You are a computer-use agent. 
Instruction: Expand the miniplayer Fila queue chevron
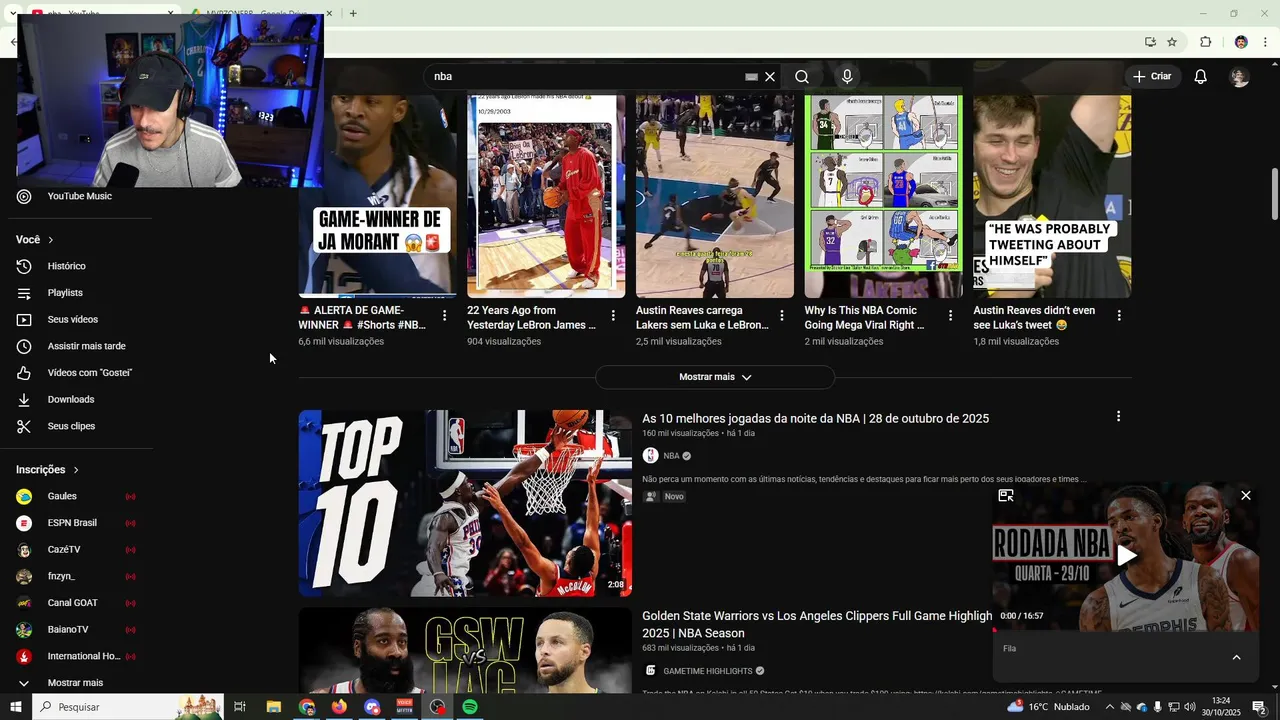(x=1236, y=658)
